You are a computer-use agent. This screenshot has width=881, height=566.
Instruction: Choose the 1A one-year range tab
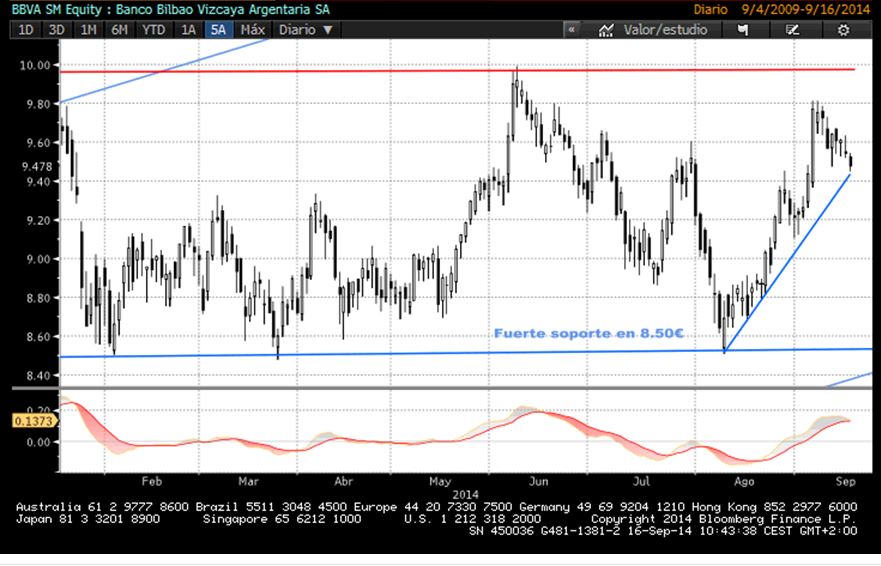click(188, 30)
